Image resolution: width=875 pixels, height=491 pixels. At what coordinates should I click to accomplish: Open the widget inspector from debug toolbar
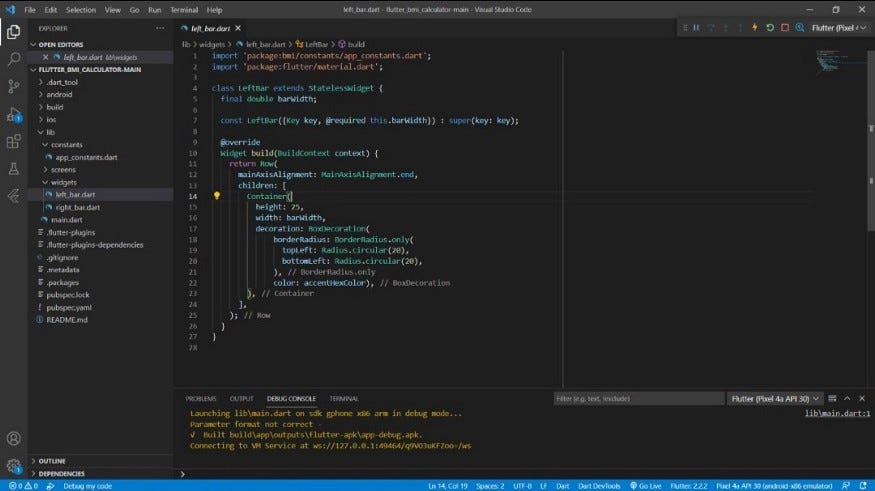[x=800, y=27]
